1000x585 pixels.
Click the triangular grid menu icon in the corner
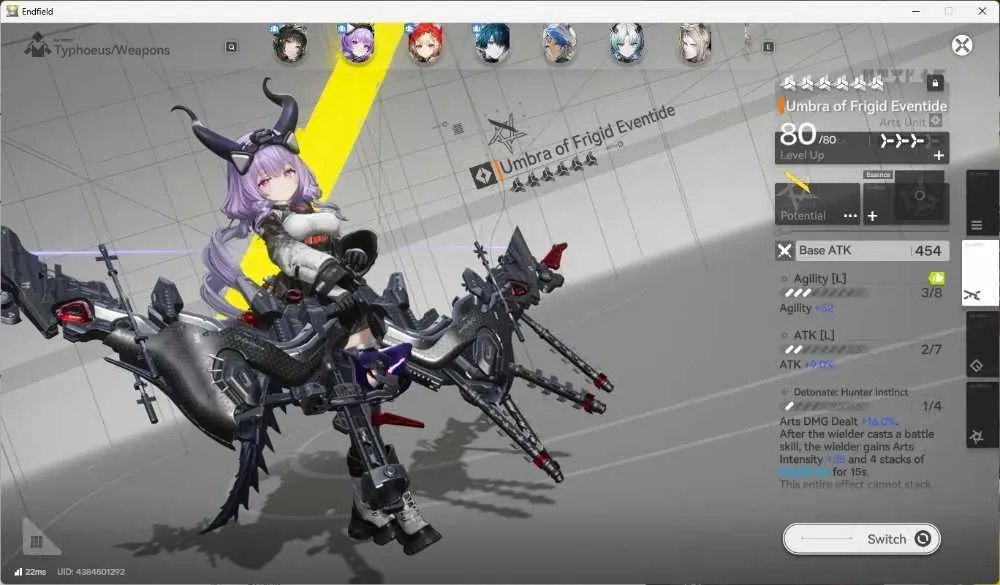tap(38, 538)
